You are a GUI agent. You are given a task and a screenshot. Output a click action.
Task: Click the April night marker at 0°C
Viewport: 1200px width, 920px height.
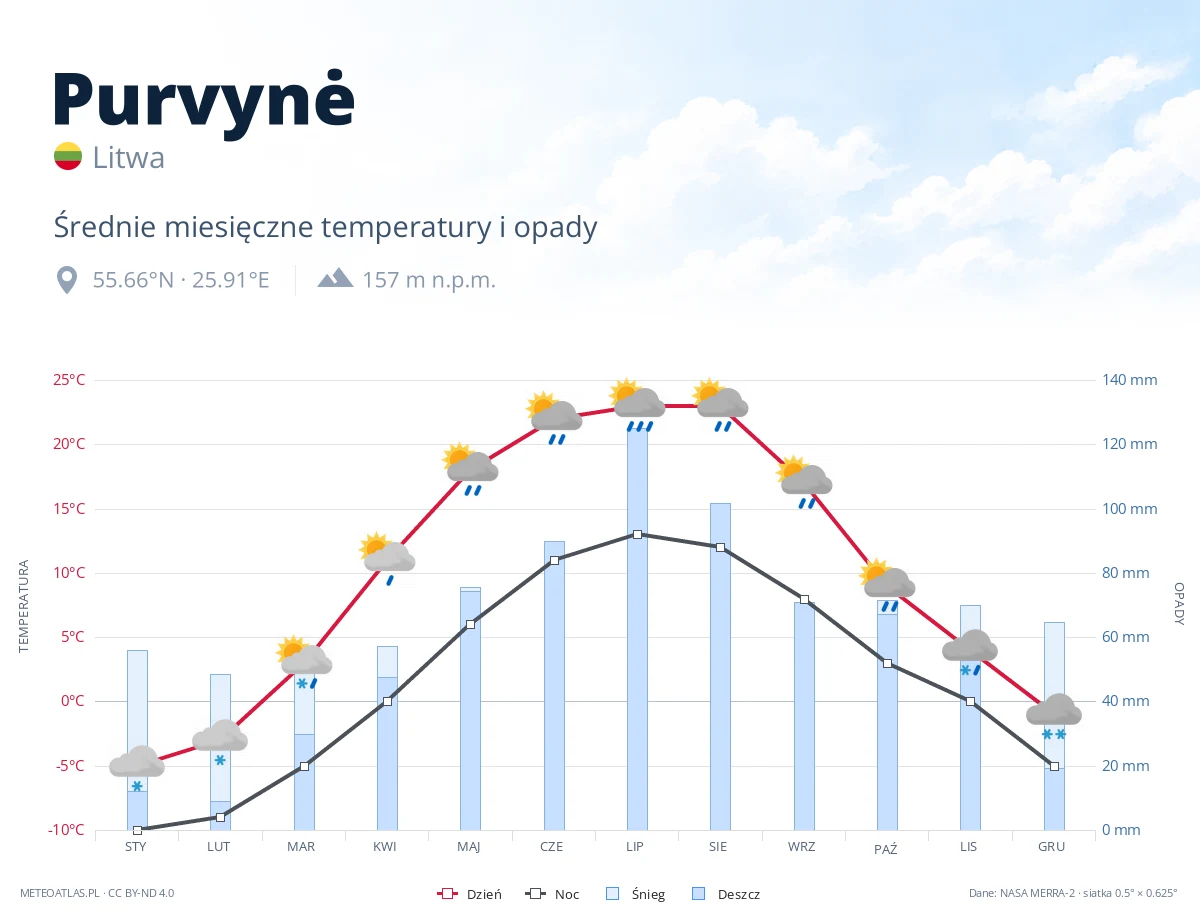(387, 701)
